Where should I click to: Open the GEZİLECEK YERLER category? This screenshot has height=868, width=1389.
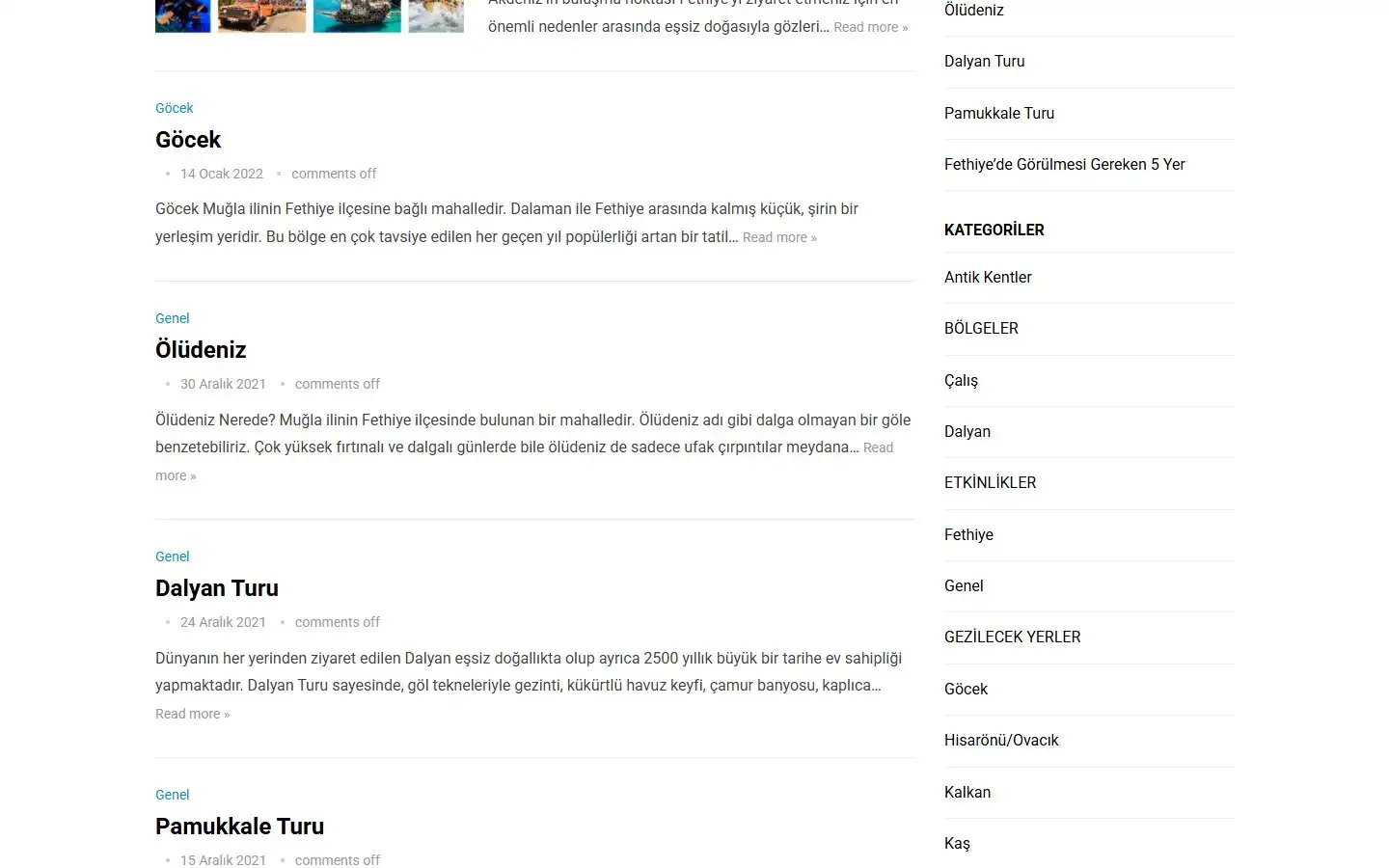pos(1013,637)
